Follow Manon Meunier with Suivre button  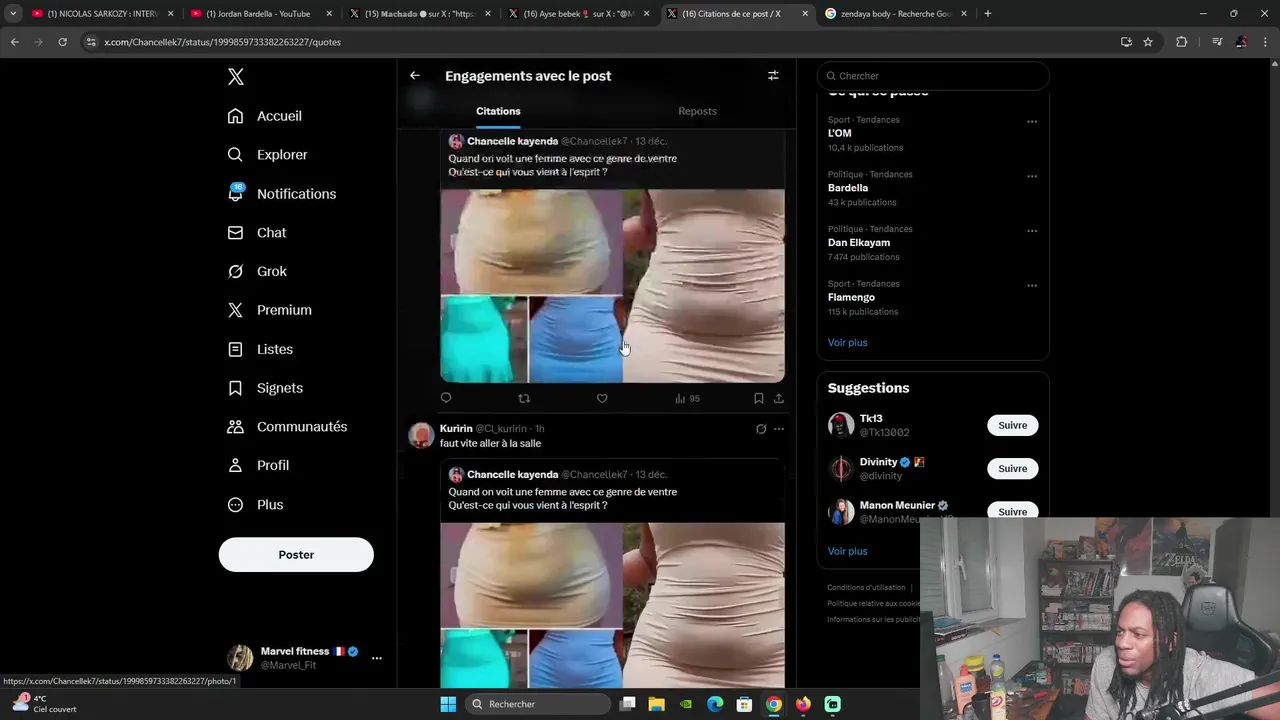coord(1012,511)
